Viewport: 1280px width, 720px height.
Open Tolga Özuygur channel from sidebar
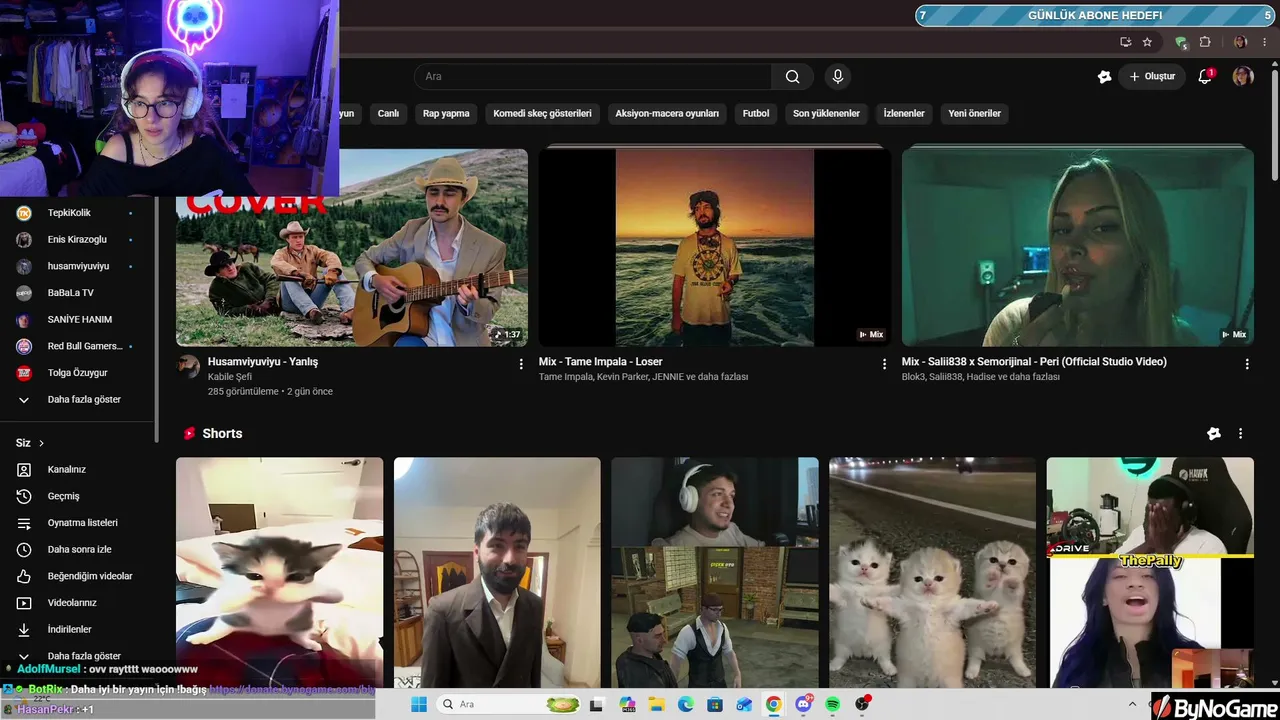click(78, 373)
